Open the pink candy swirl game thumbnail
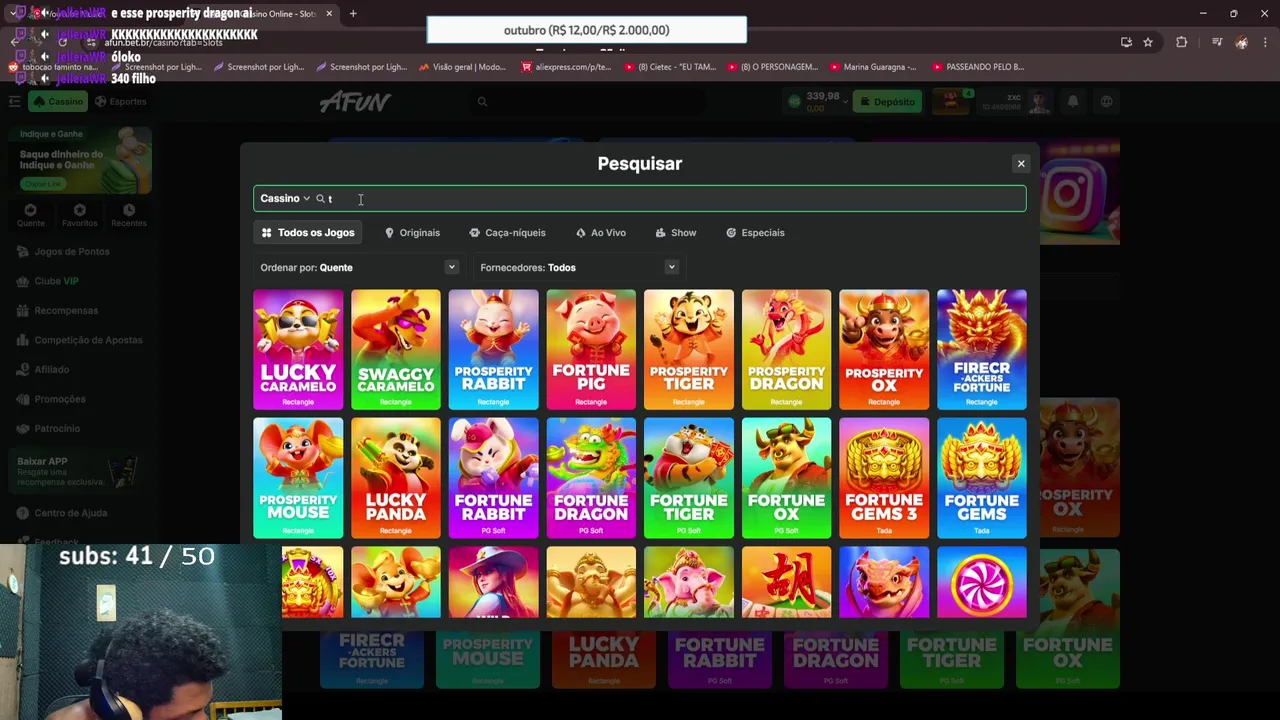 [982, 582]
